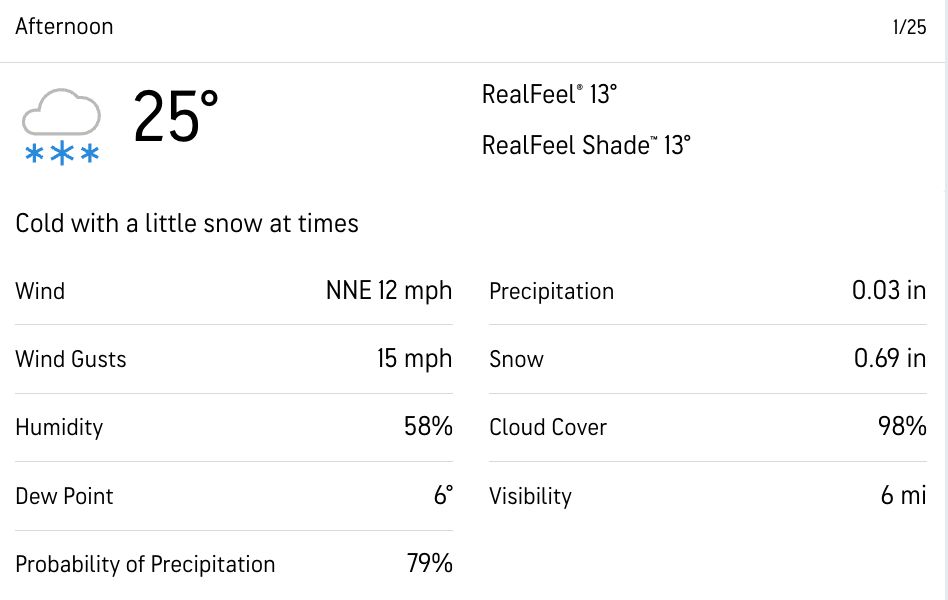Click the Visibility row label
This screenshot has height=600, width=948.
point(530,496)
